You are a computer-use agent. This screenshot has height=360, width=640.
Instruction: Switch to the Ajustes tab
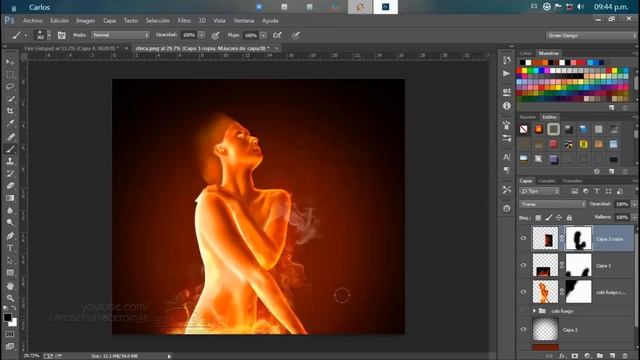[527, 117]
